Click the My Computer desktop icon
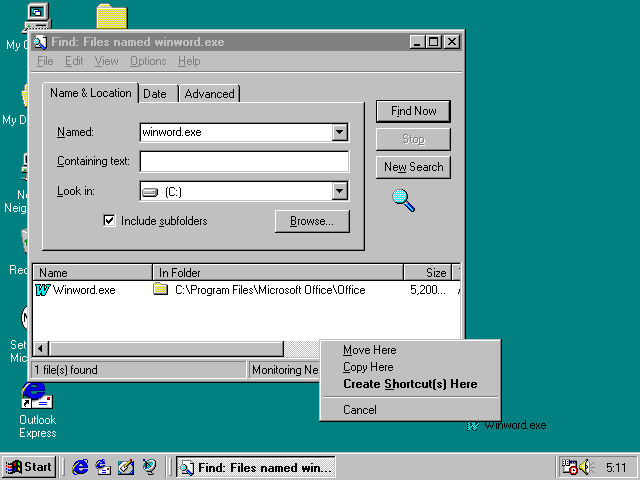 click(36, 15)
